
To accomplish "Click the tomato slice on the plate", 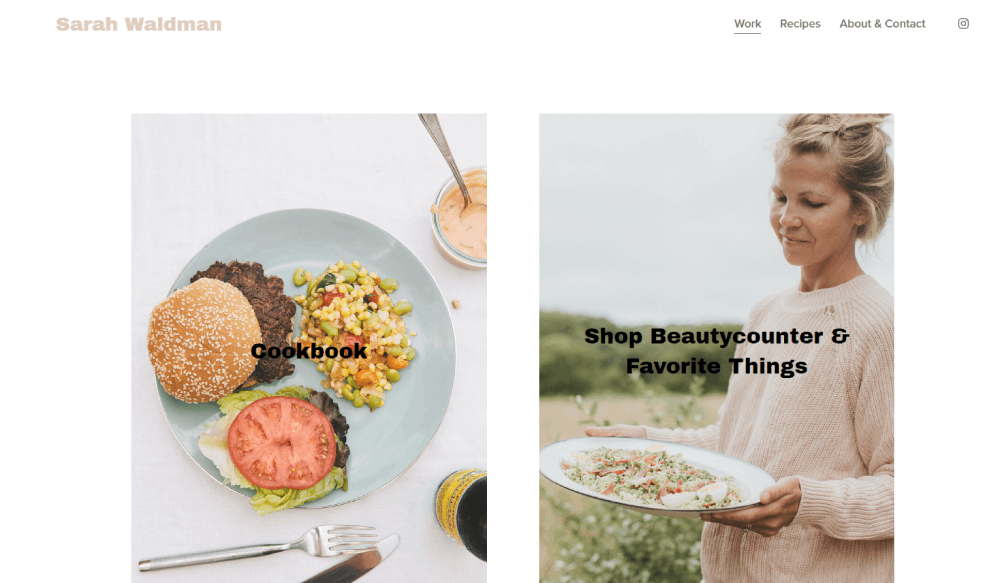I will pos(282,443).
